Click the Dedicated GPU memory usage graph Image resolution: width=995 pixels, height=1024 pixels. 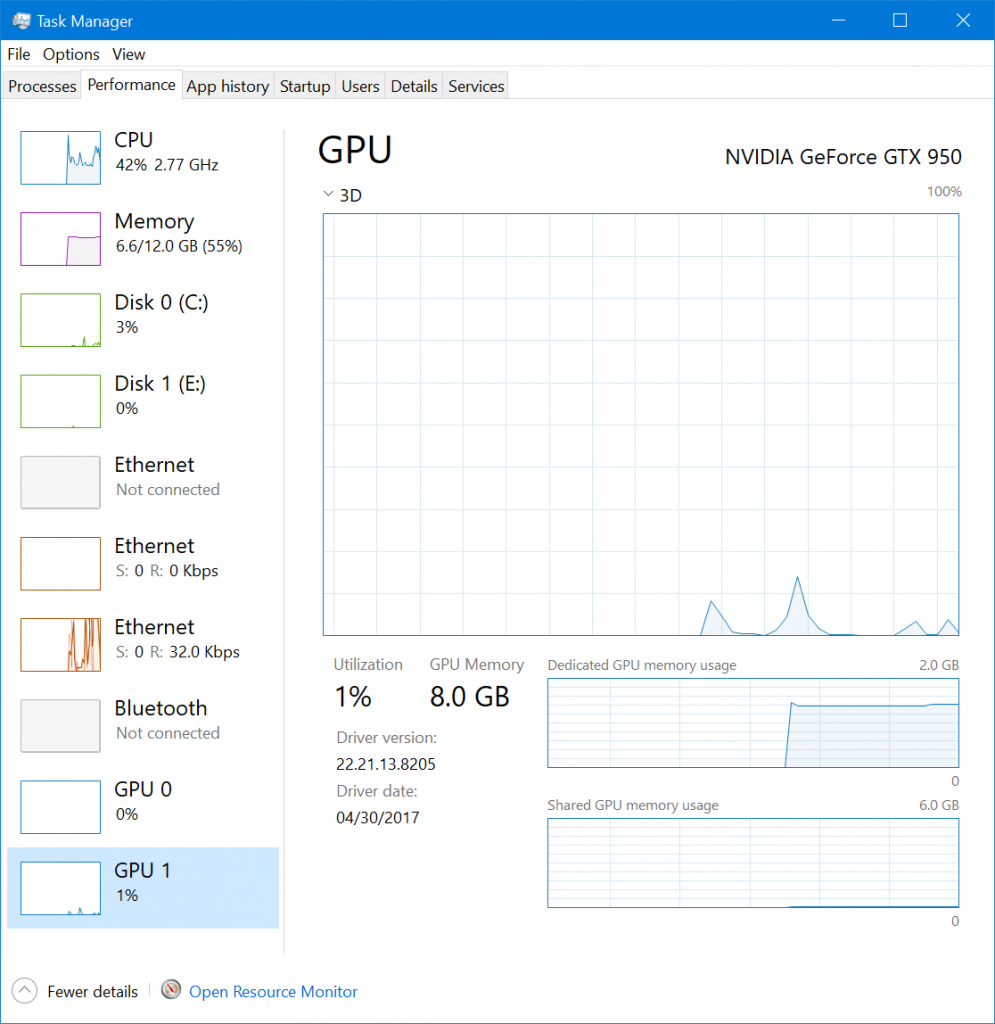752,722
